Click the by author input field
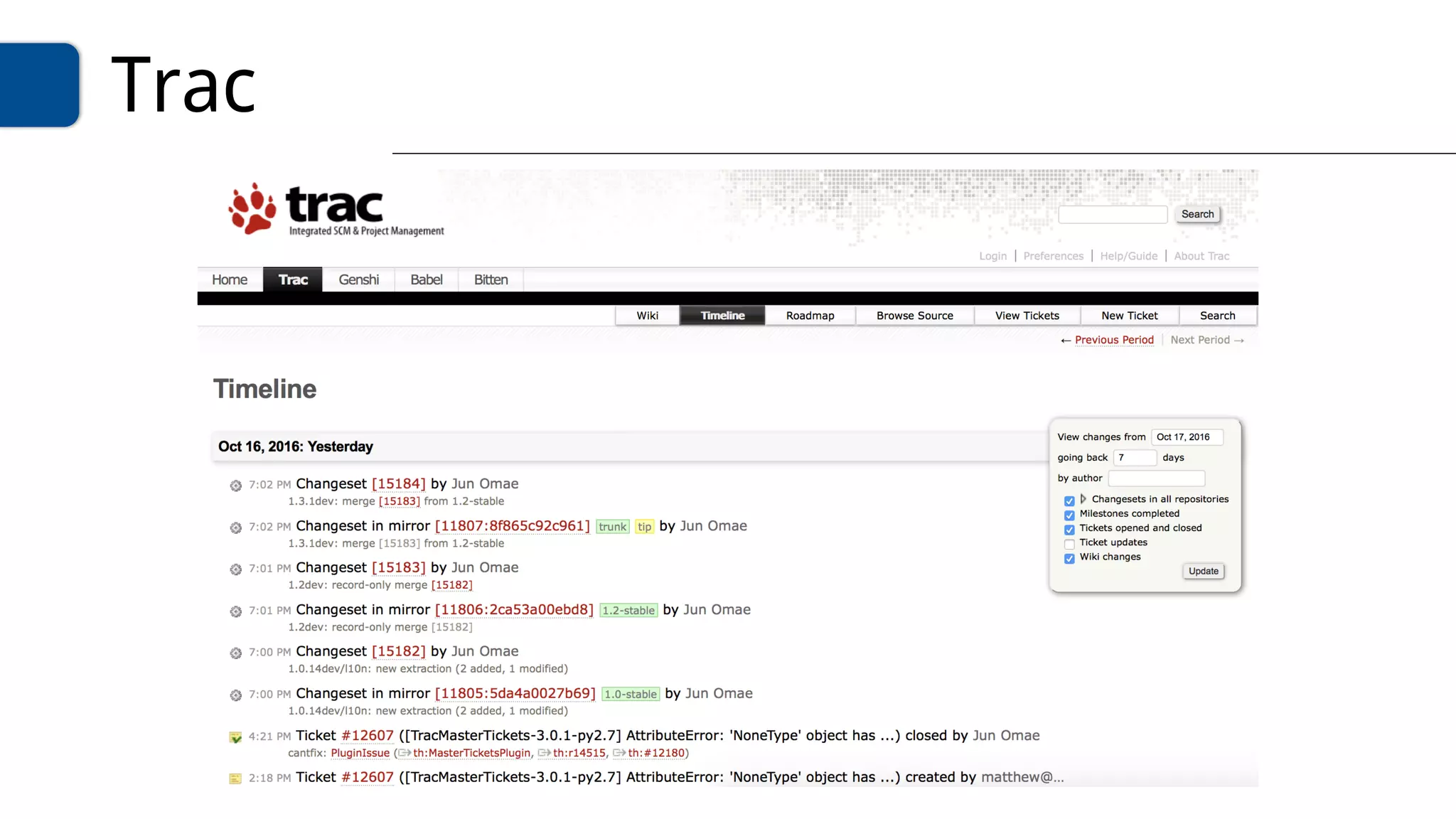Viewport: 1456px width, 819px height. tap(1157, 478)
